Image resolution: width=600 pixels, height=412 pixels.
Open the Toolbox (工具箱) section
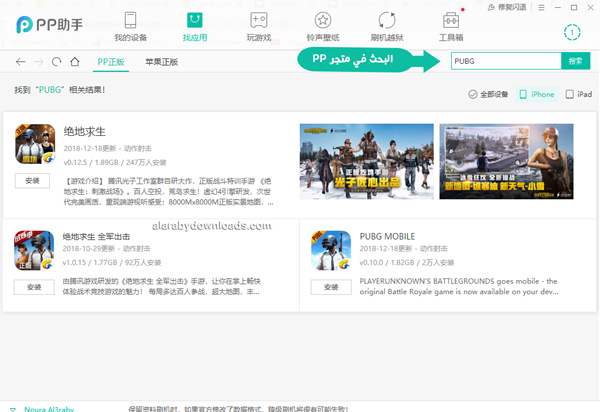[x=451, y=27]
